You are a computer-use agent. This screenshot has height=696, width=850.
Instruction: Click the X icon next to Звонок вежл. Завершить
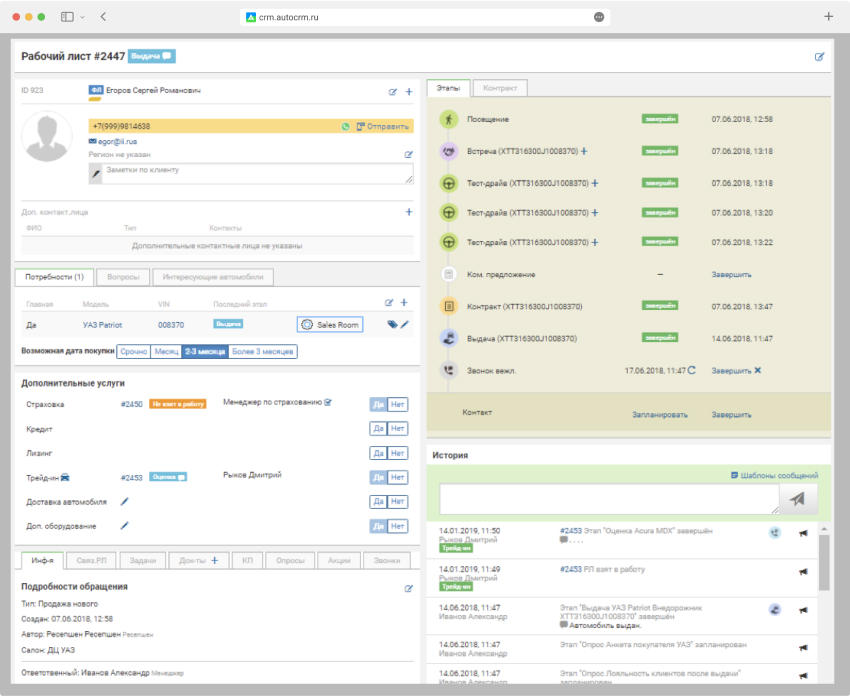[758, 370]
